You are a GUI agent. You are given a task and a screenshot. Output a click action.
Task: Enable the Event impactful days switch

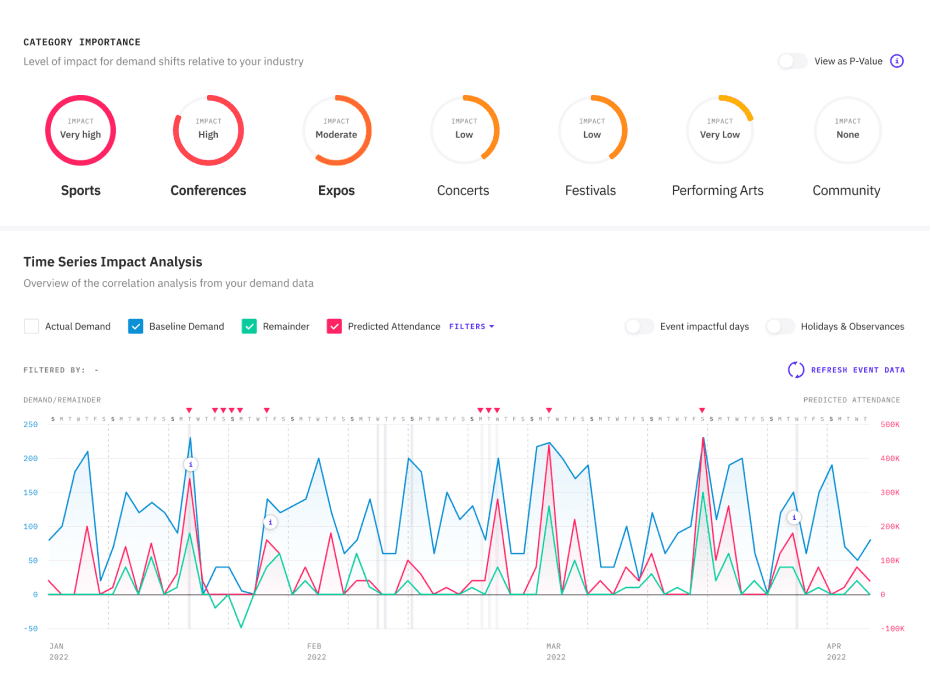pos(639,326)
